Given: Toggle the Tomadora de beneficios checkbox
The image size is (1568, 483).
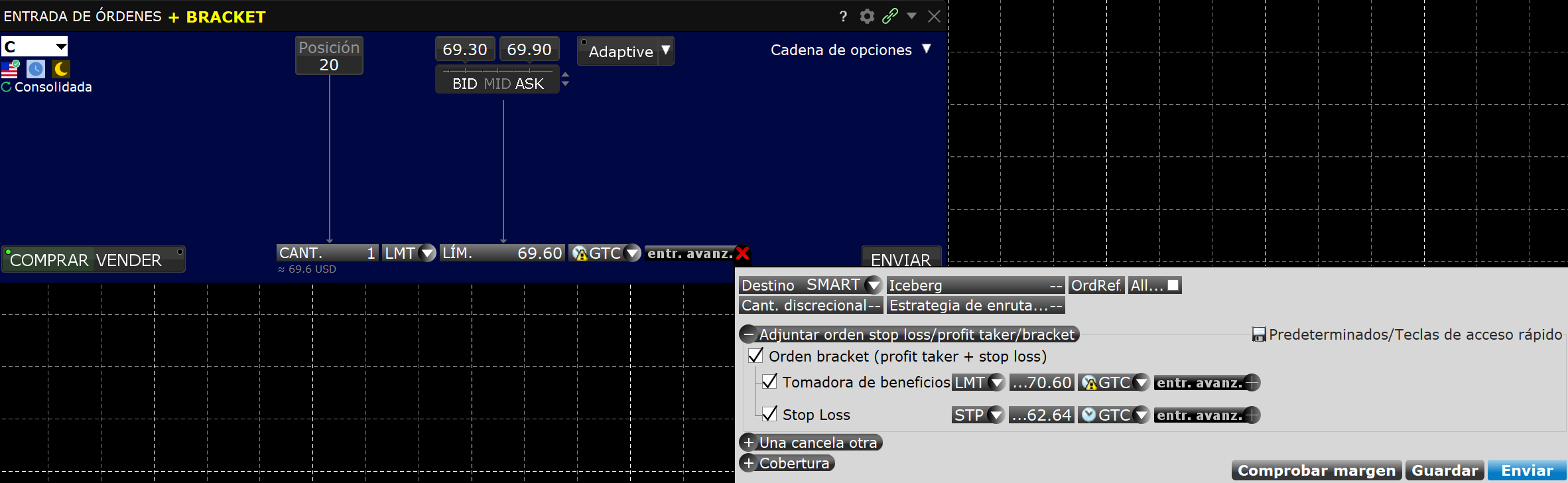Looking at the screenshot, I should (769, 382).
